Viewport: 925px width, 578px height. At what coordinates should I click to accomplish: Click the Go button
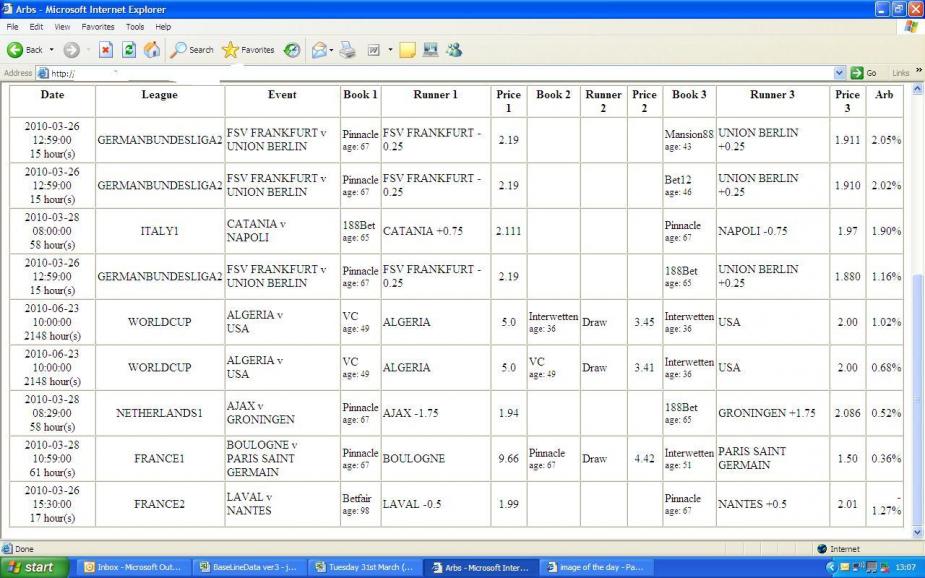(x=864, y=73)
